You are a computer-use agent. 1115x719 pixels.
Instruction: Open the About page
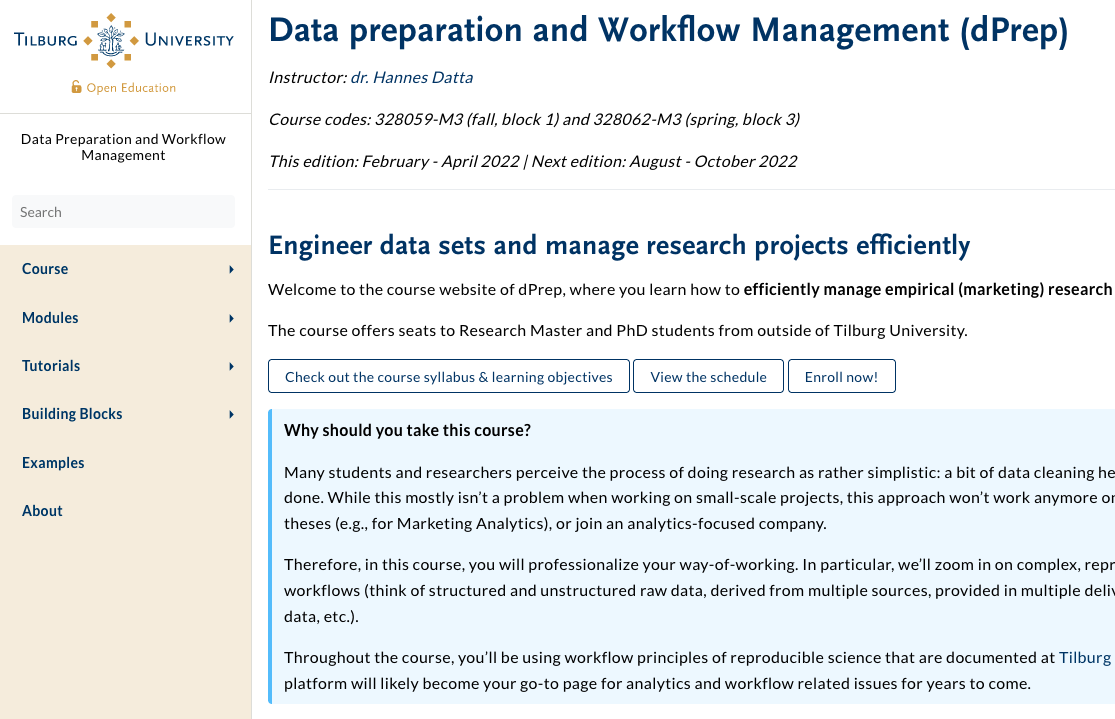[42, 511]
